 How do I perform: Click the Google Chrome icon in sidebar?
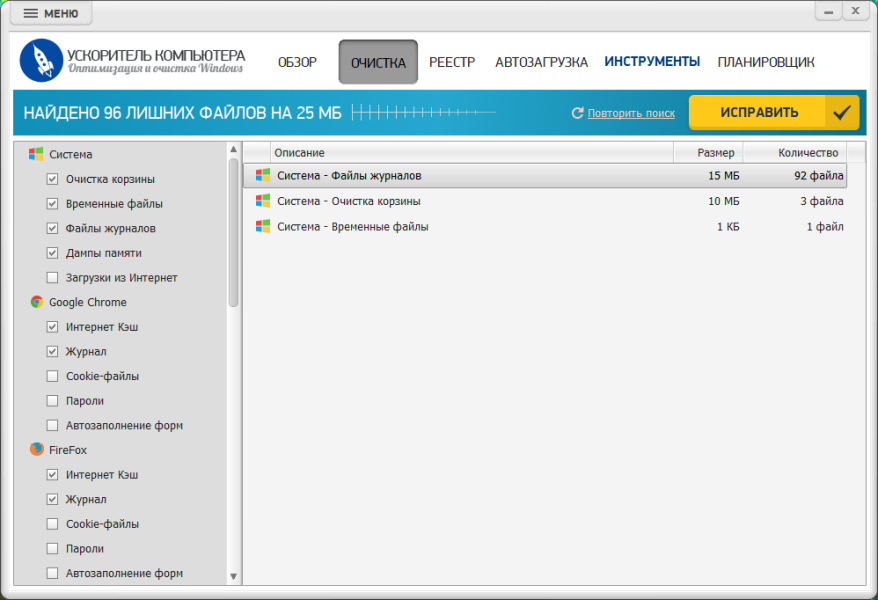point(36,302)
